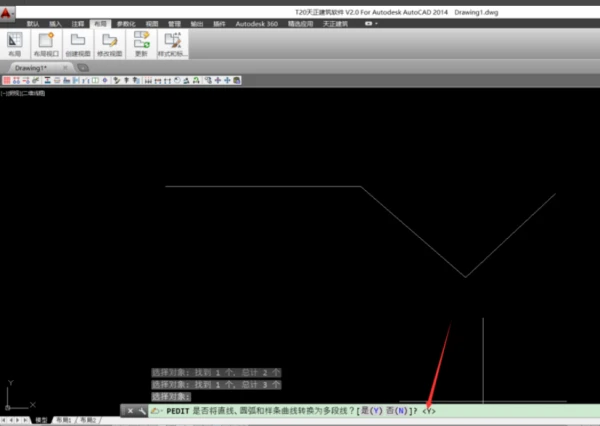The width and height of the screenshot is (600, 426).
Task: Click the 布局 (Layout) ribbon button
Action: [x=15, y=43]
